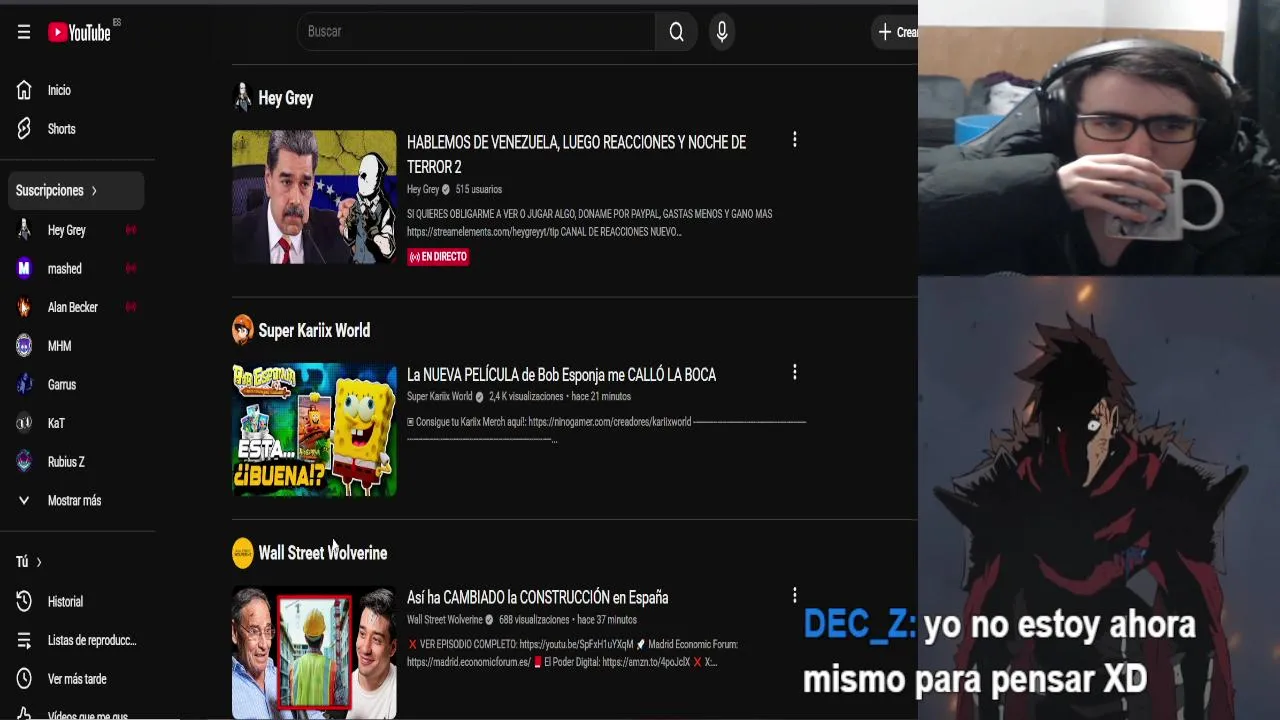Open the Venezuela live stream thumbnail

tap(314, 197)
